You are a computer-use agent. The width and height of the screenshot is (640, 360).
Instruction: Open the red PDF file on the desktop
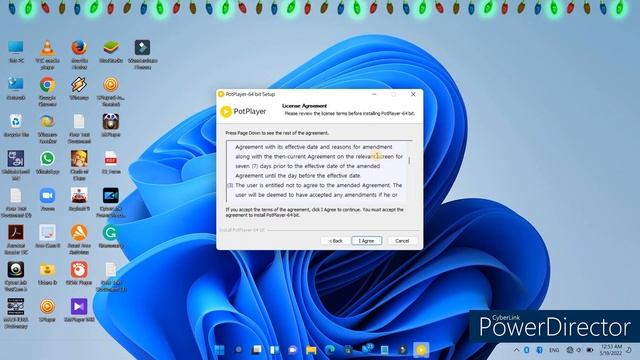(x=111, y=162)
